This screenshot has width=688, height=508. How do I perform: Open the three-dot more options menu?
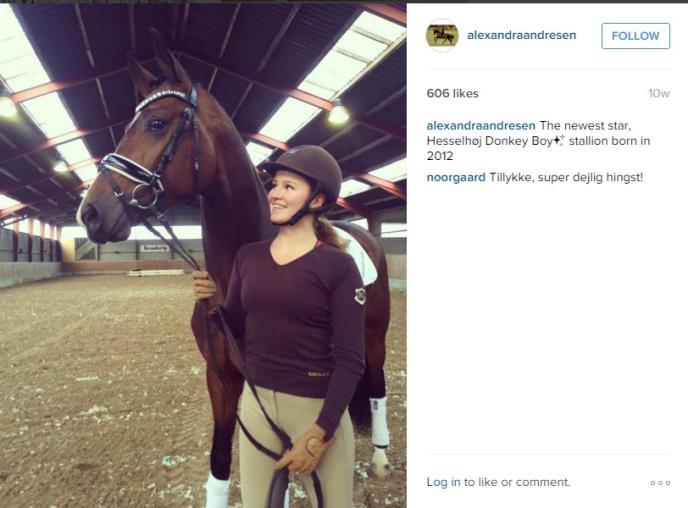(x=660, y=483)
